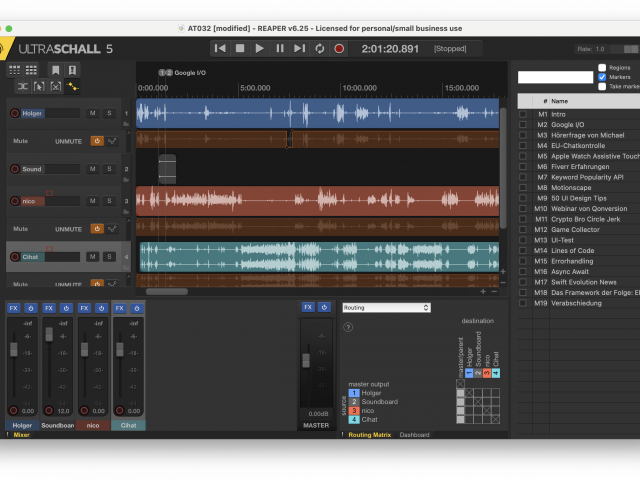The image size is (640, 480).
Task: Start playback with the Play button
Action: click(260, 49)
